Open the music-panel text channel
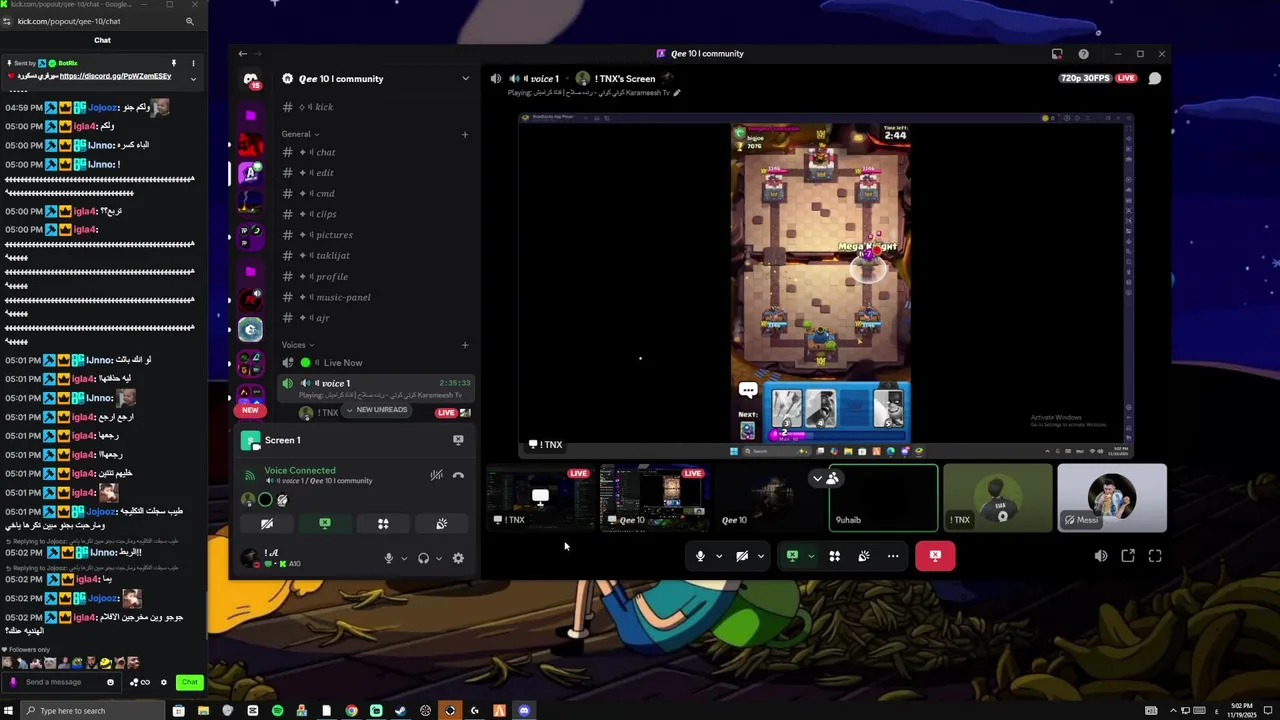 [x=377, y=297]
